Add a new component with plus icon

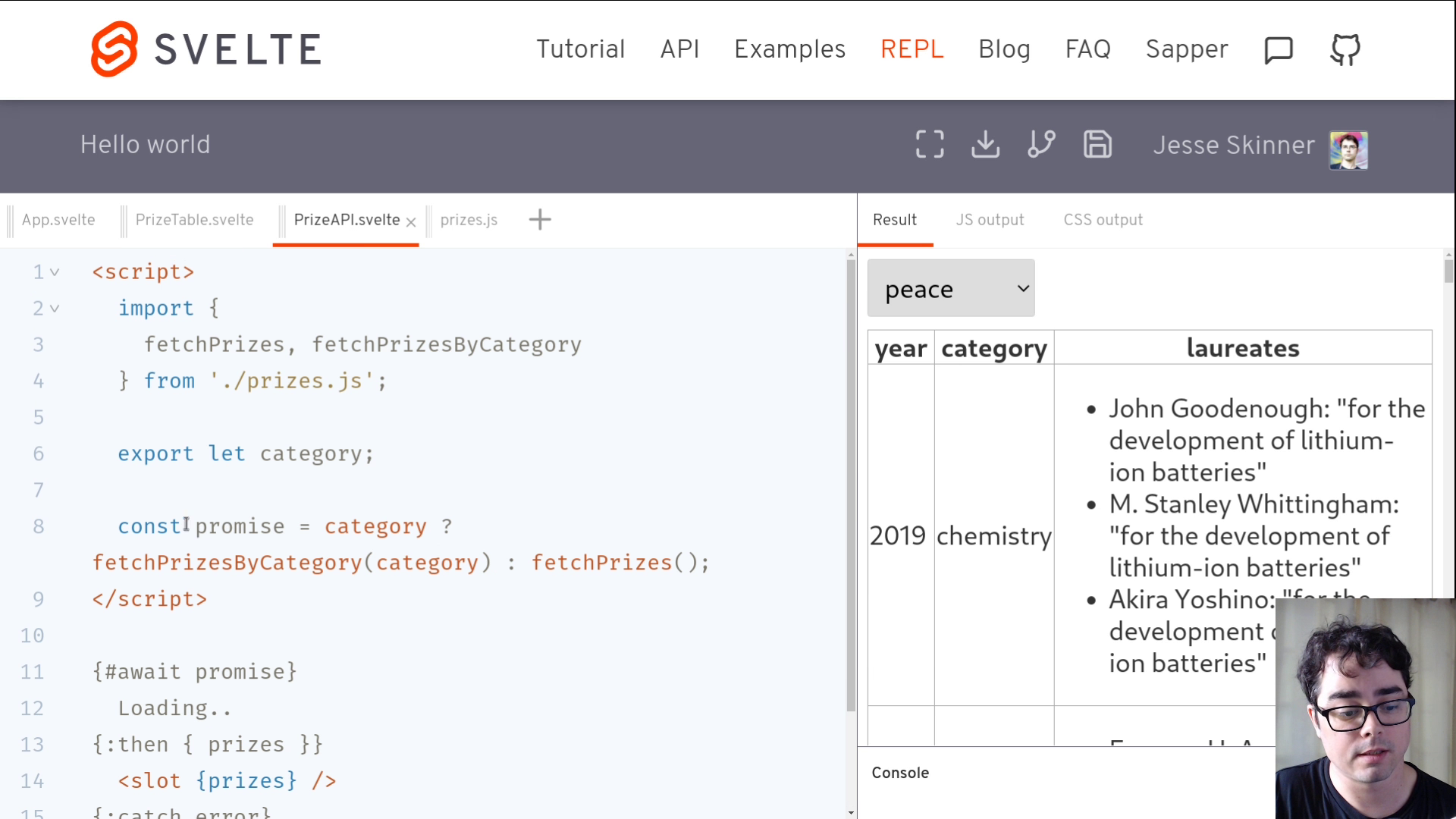pyautogui.click(x=540, y=220)
